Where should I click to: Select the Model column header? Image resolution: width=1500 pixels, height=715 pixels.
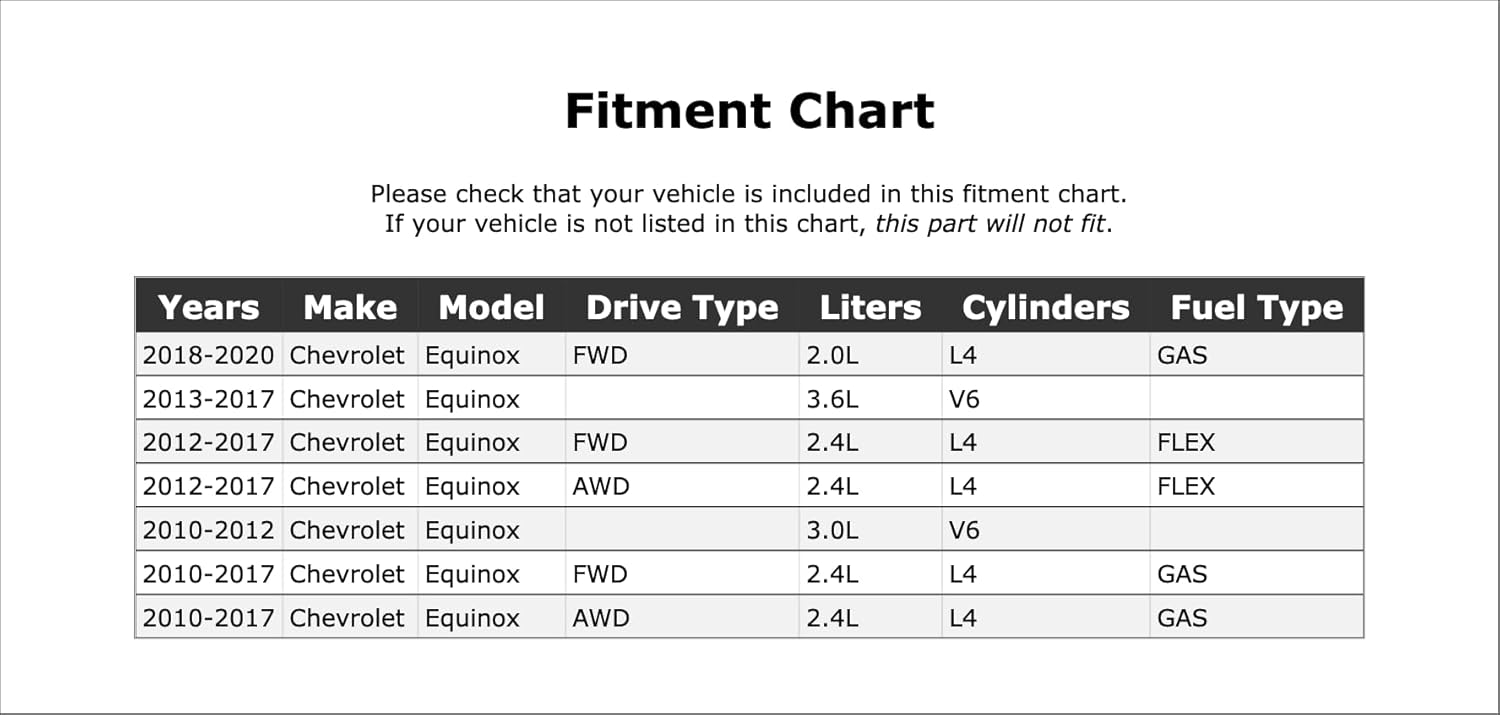pyautogui.click(x=491, y=308)
